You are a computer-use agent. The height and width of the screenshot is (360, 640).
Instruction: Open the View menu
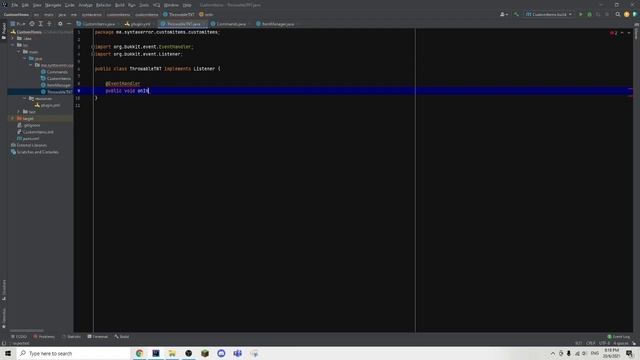pos(37,5)
